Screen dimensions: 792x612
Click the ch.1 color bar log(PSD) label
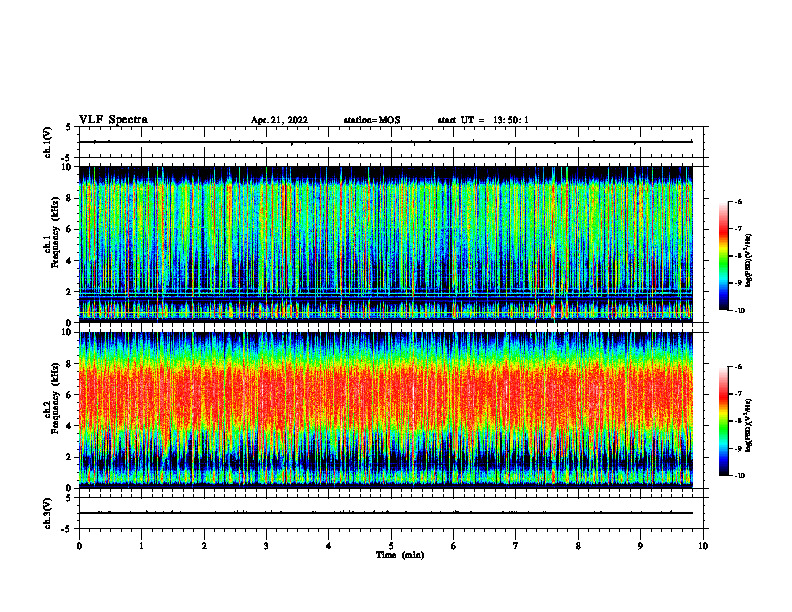(749, 260)
